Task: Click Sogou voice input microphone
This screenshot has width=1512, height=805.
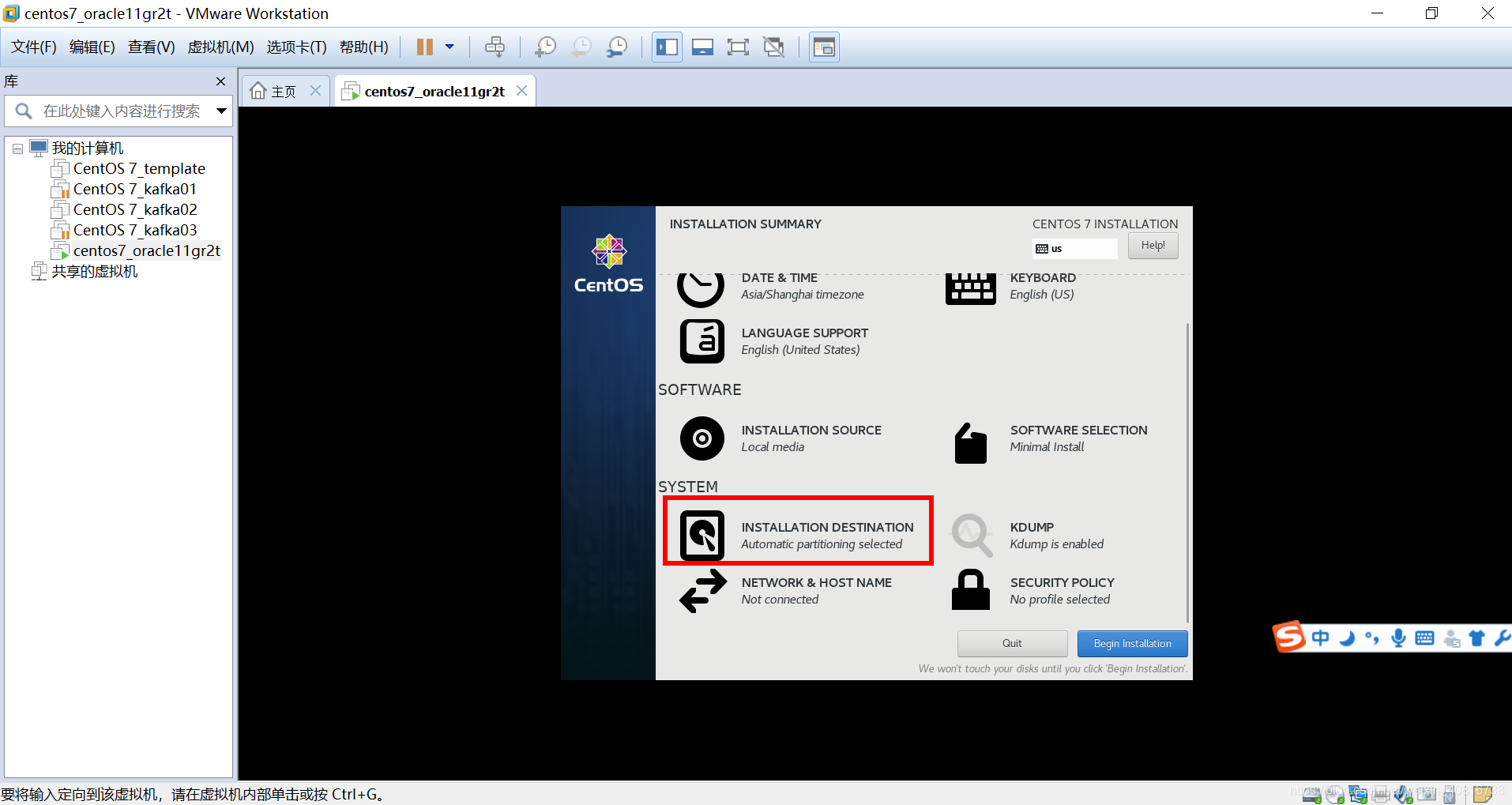Action: point(1398,638)
